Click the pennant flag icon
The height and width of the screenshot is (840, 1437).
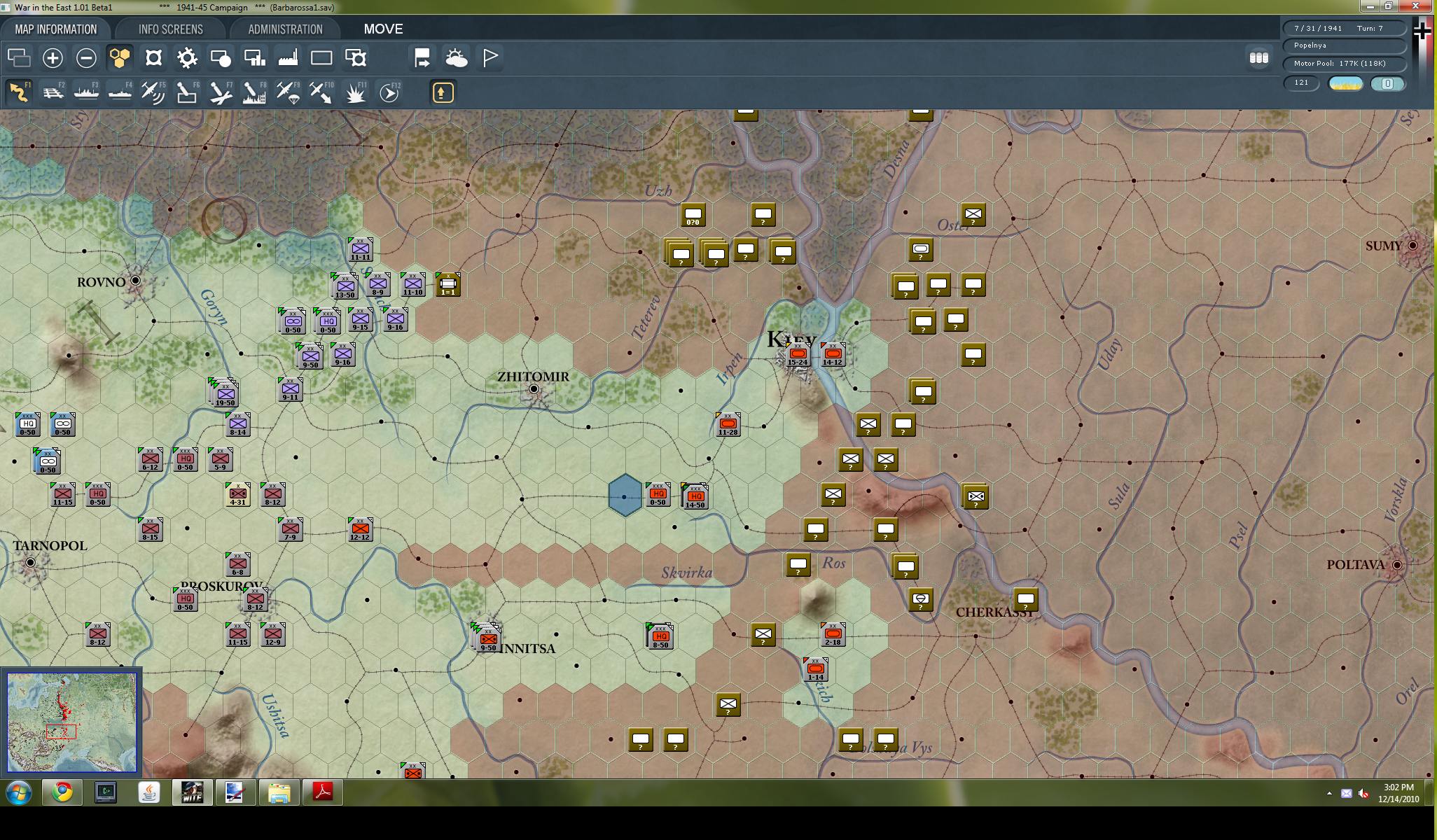490,58
